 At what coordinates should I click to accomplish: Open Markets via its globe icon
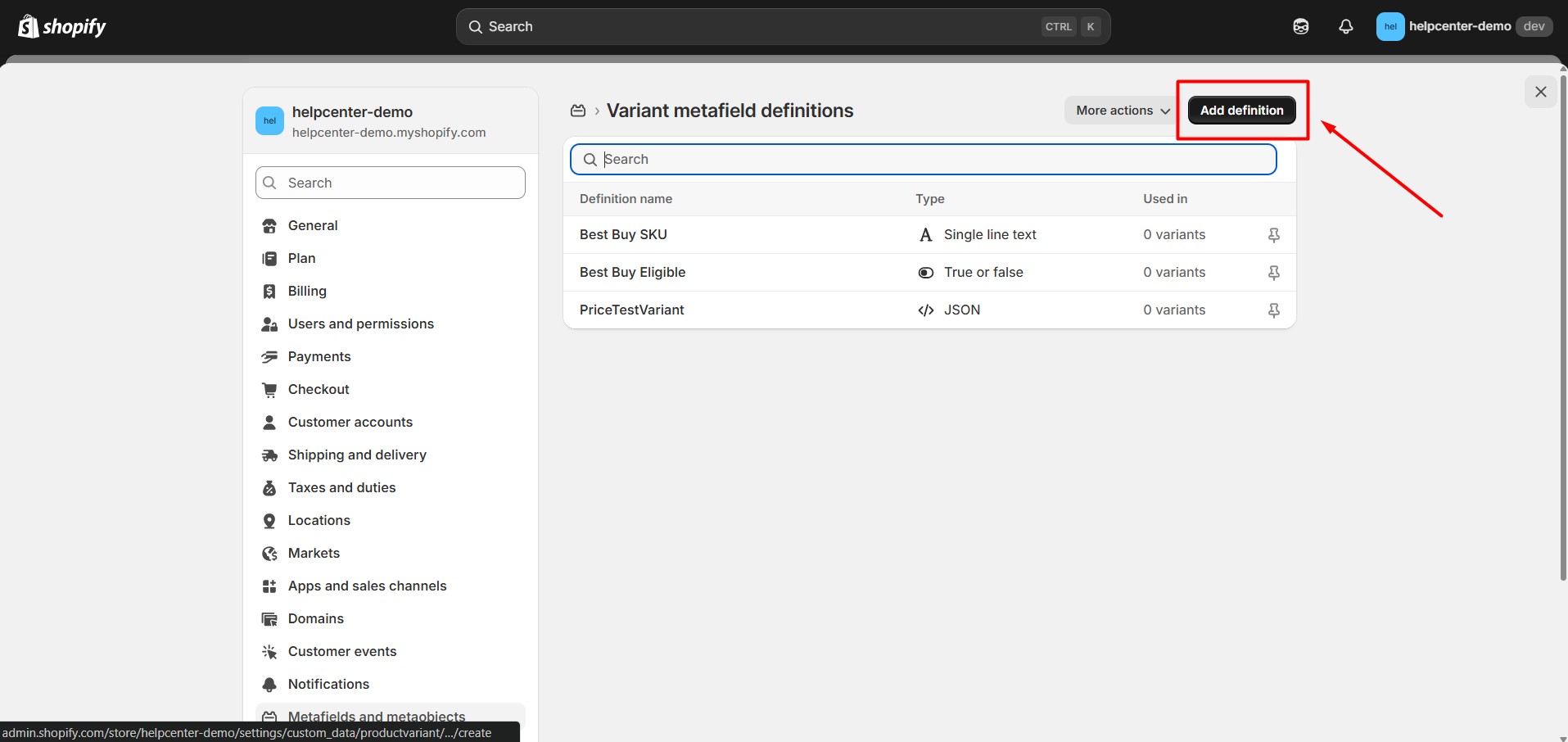[269, 554]
